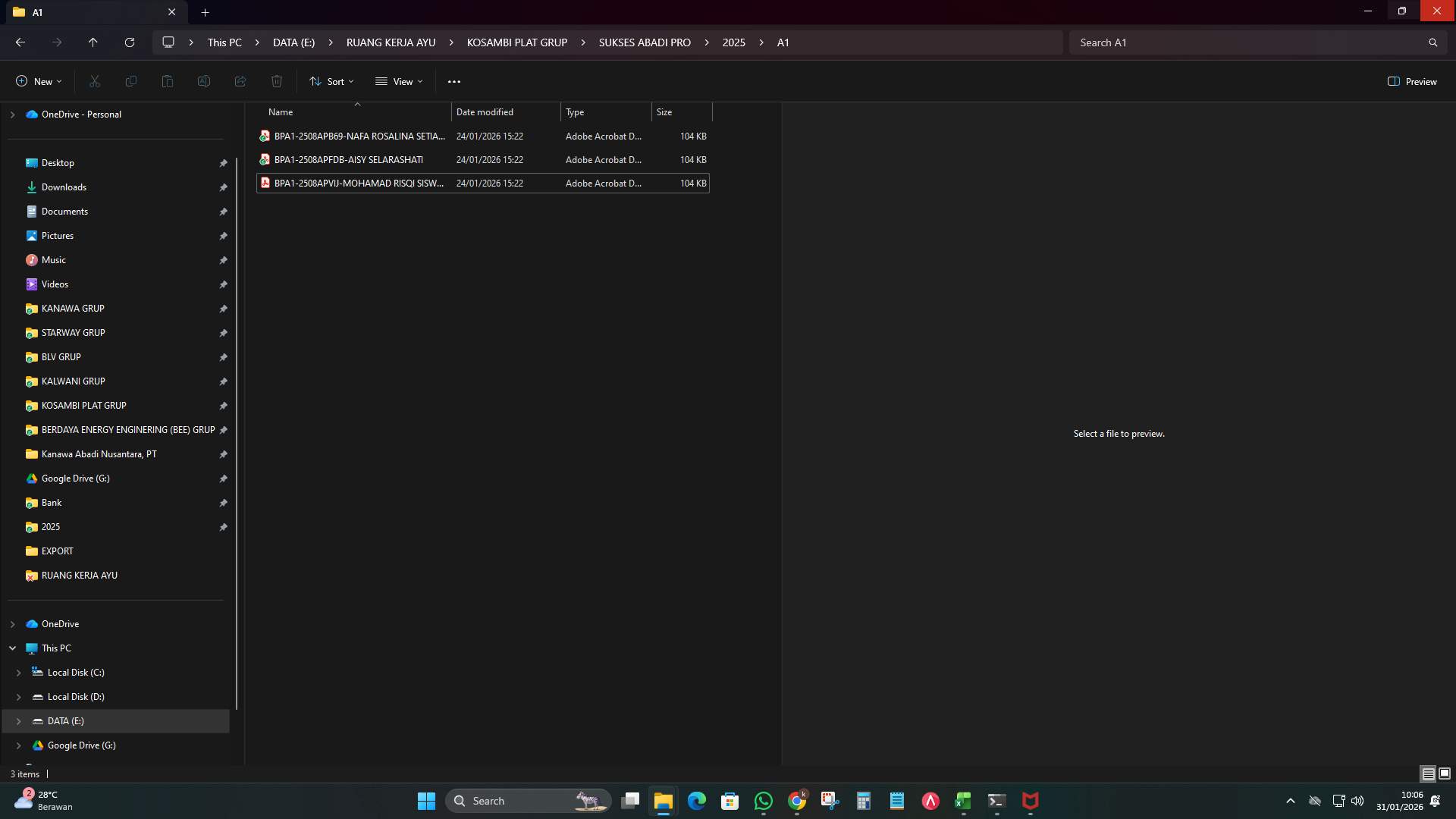1456x819 pixels.
Task: Expand the OneDrive - Personal section
Action: click(11, 115)
